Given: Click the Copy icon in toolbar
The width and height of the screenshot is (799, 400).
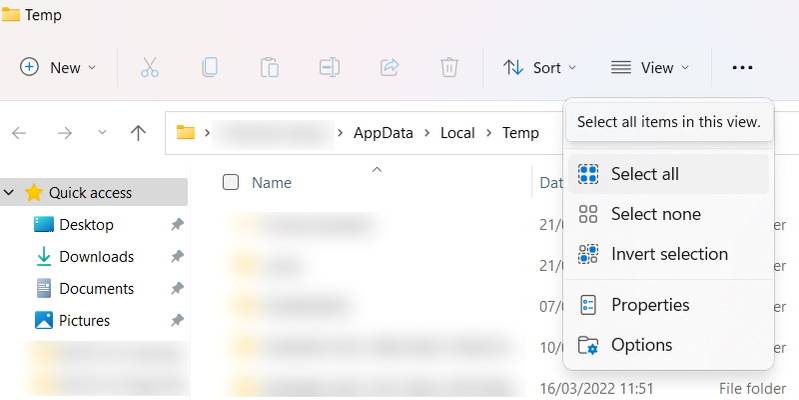Looking at the screenshot, I should tap(209, 67).
